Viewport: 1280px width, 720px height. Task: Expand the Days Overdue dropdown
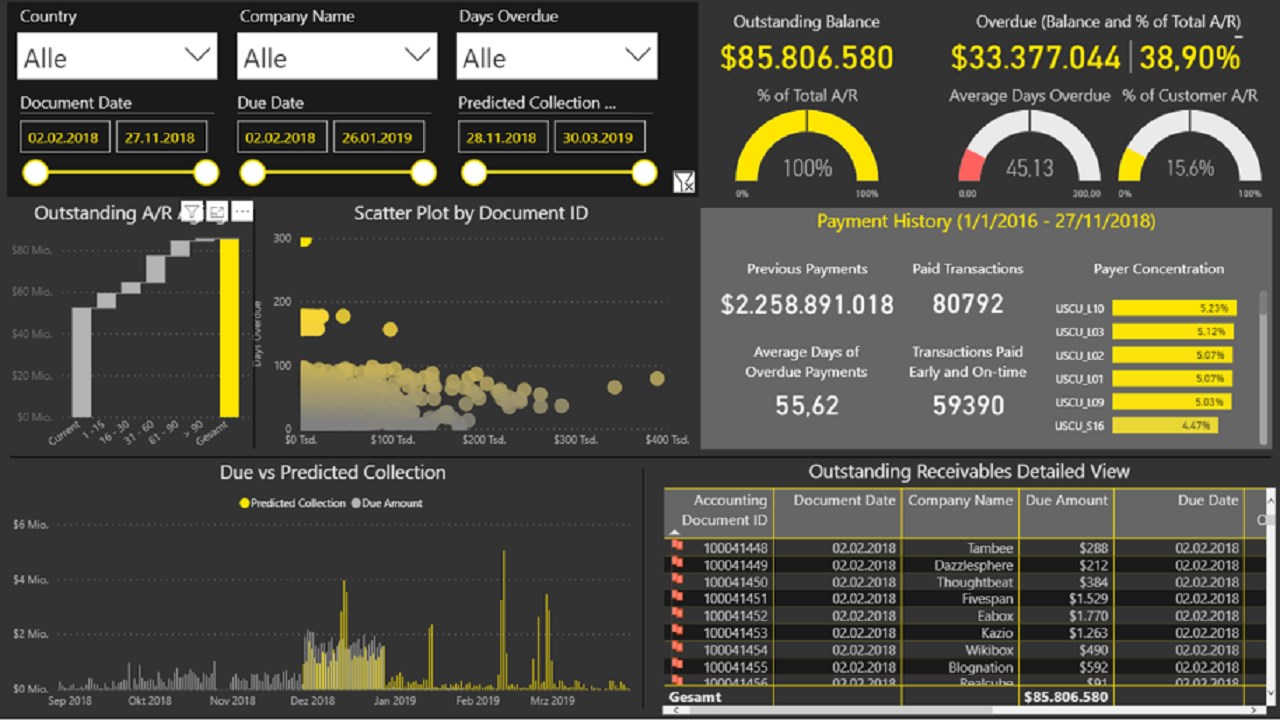coord(557,57)
